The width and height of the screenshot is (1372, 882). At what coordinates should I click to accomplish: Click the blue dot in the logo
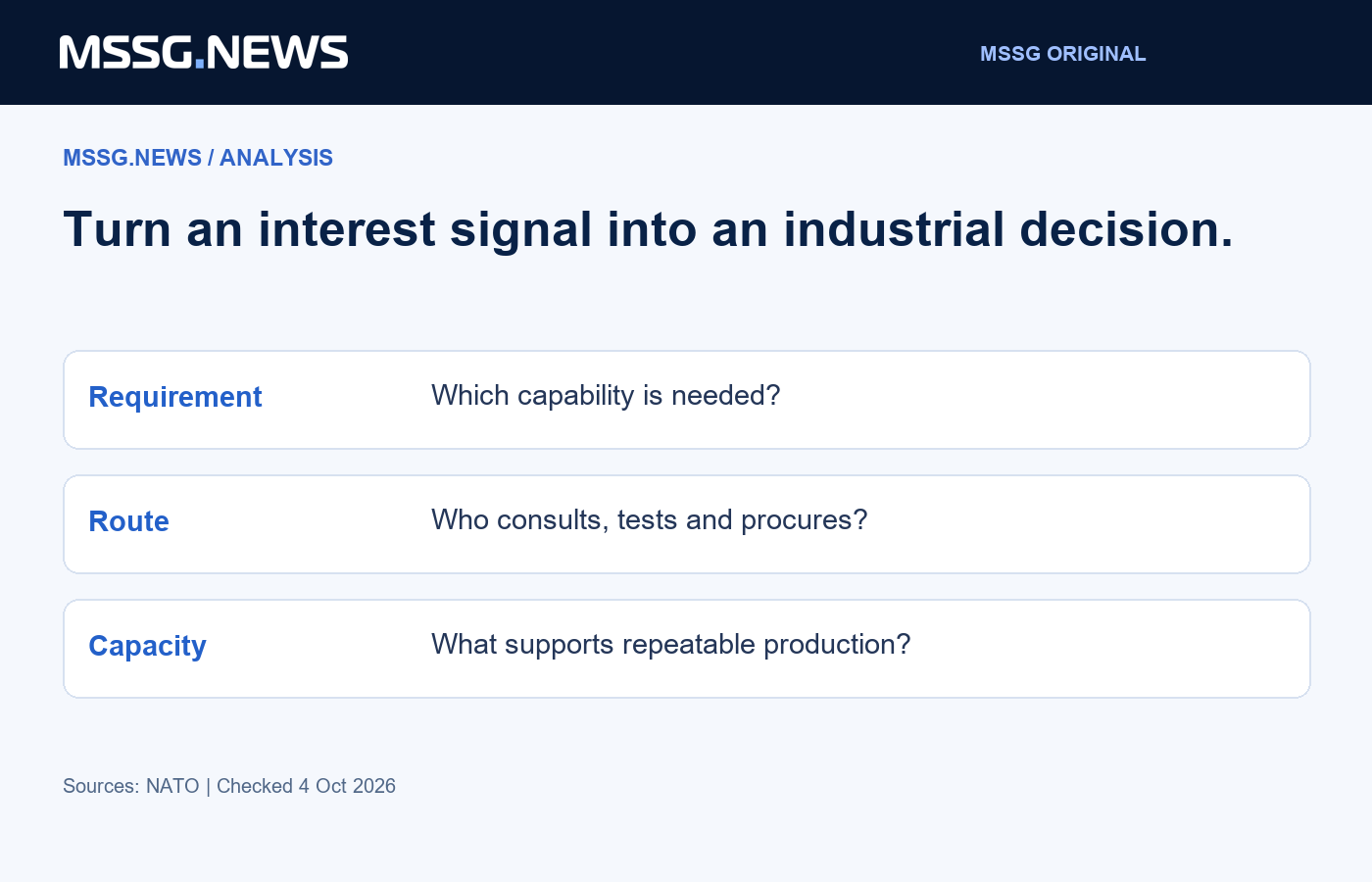[200, 64]
